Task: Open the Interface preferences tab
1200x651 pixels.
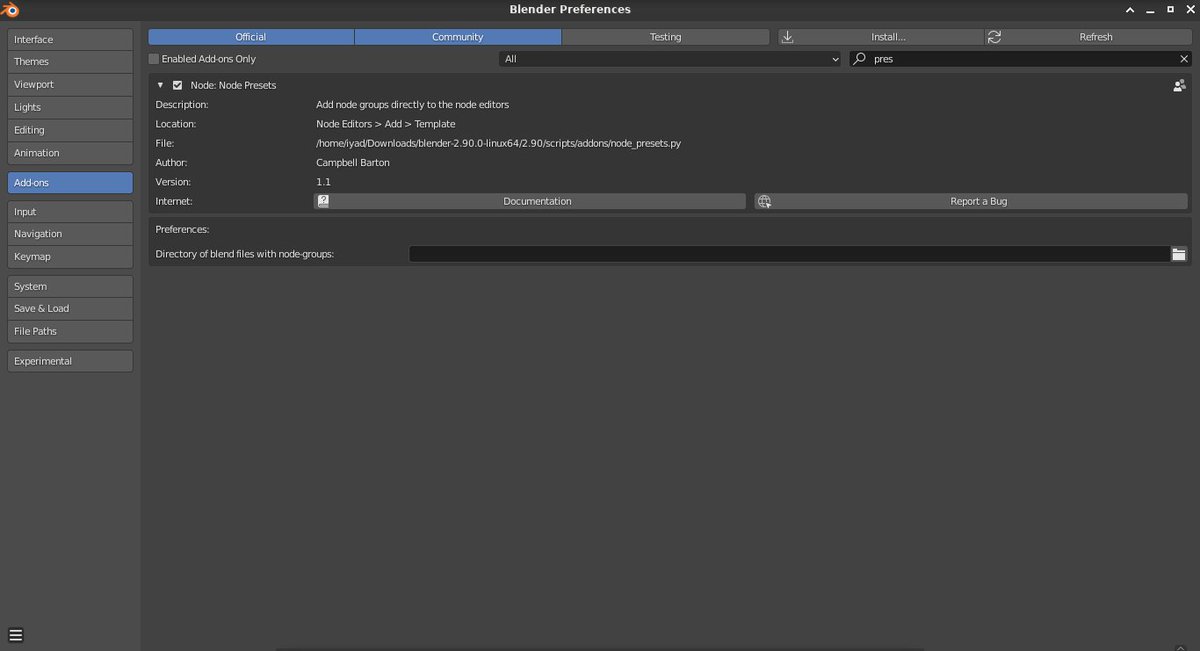Action: 70,39
